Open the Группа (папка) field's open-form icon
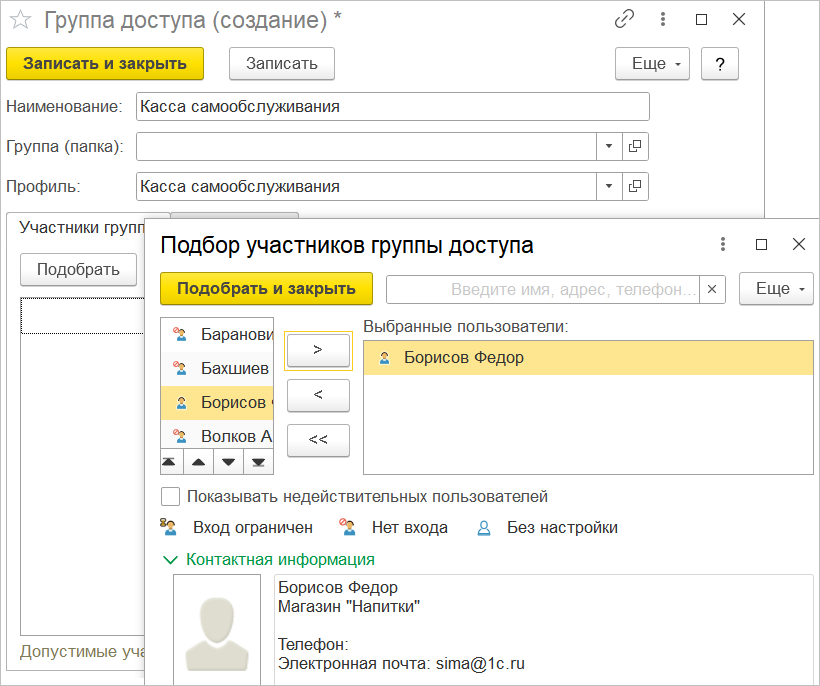This screenshot has height=686, width=820. (x=635, y=146)
